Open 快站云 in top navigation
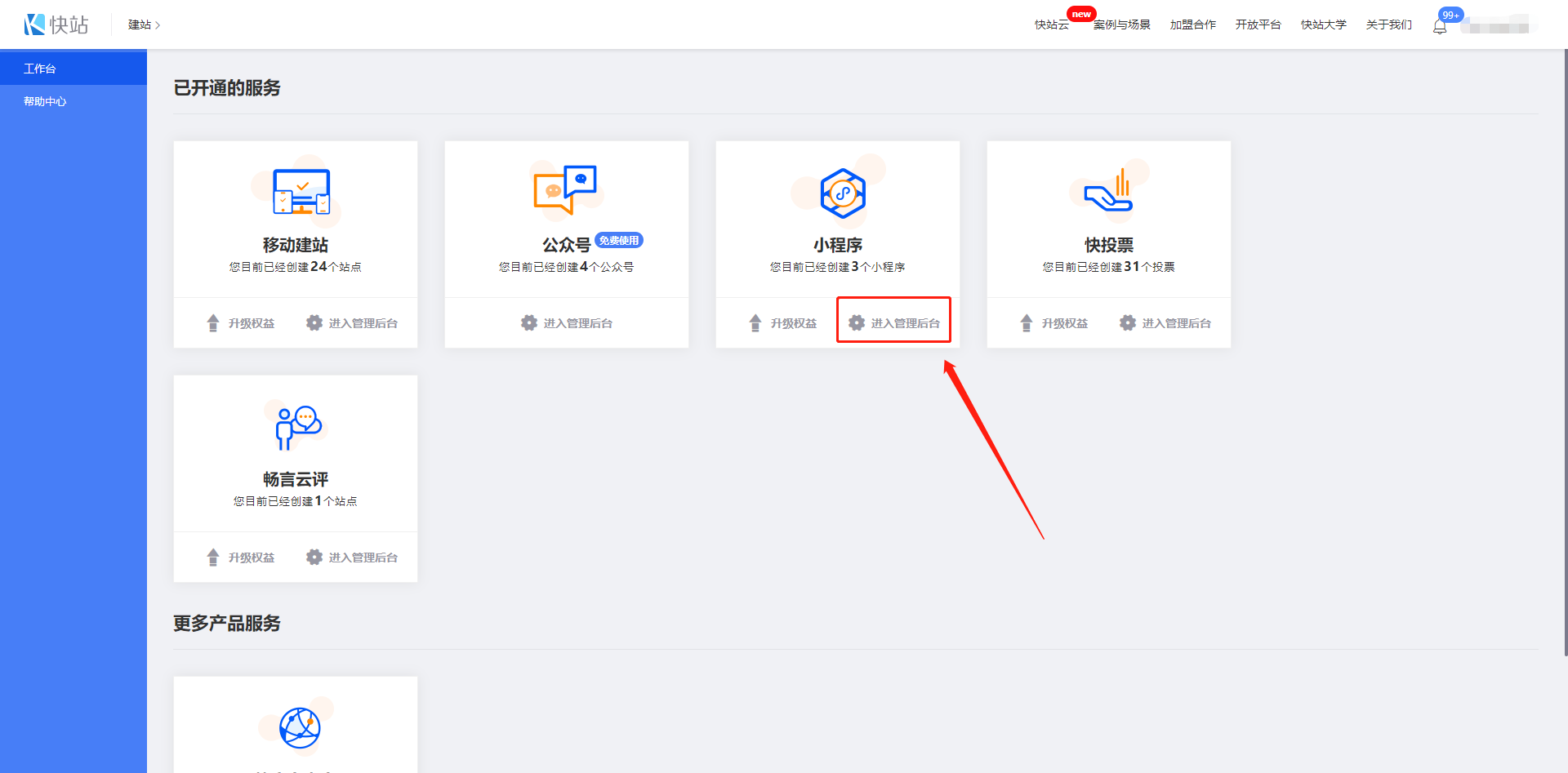 (1051, 24)
